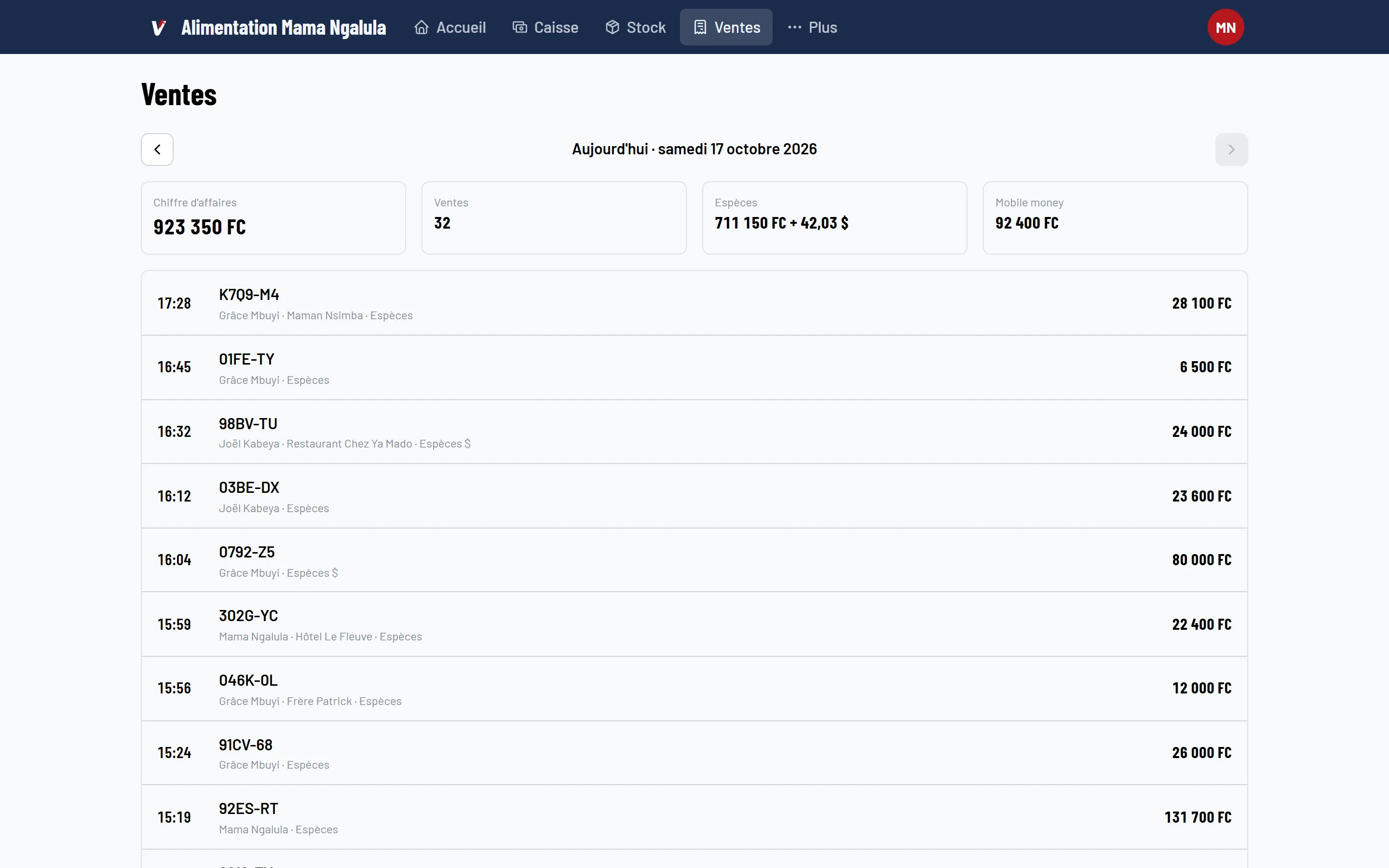Click the Restaurant Chez Ya Mado sale details
This screenshot has width=1389, height=868.
pyautogui.click(x=344, y=444)
